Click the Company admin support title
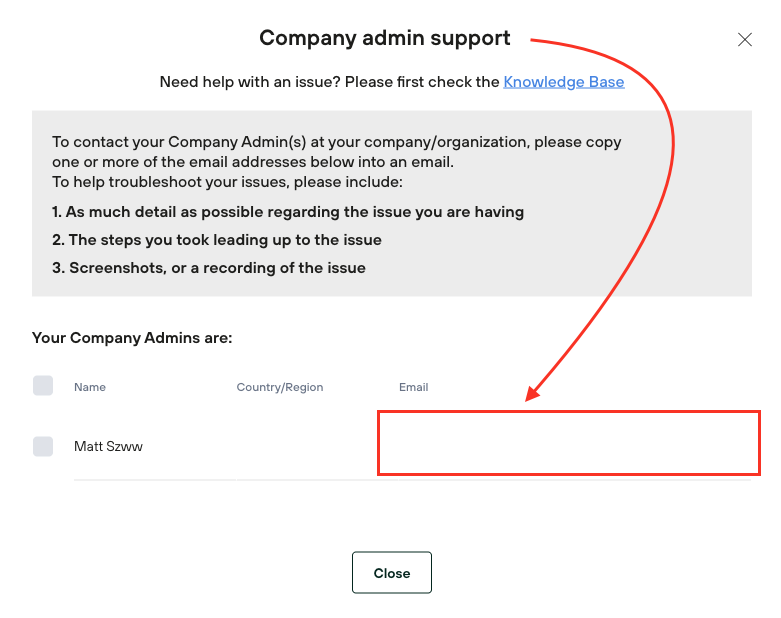 (x=385, y=39)
